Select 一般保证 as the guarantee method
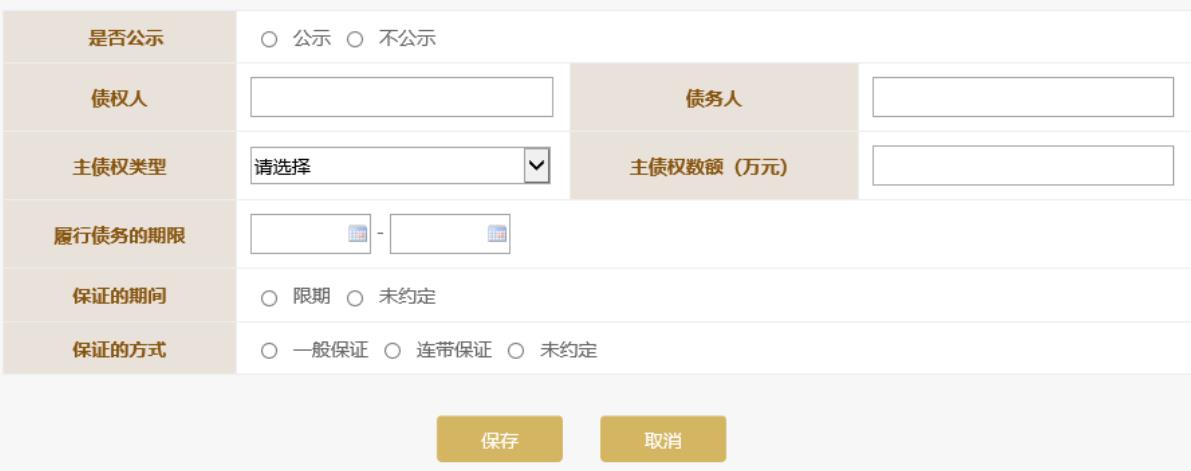Screen dimensions: 1191x471 [267, 351]
